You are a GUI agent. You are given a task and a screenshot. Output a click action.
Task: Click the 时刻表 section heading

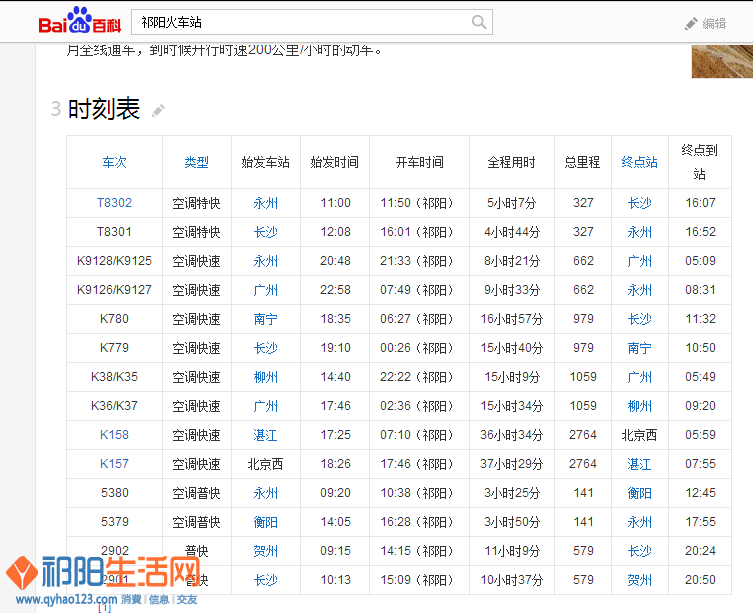[x=104, y=109]
